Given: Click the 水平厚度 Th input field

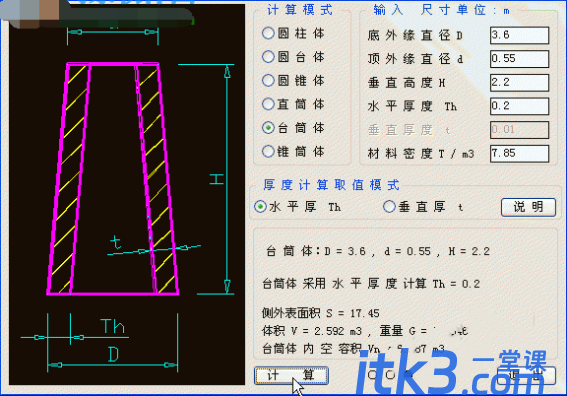Looking at the screenshot, I should [x=519, y=106].
